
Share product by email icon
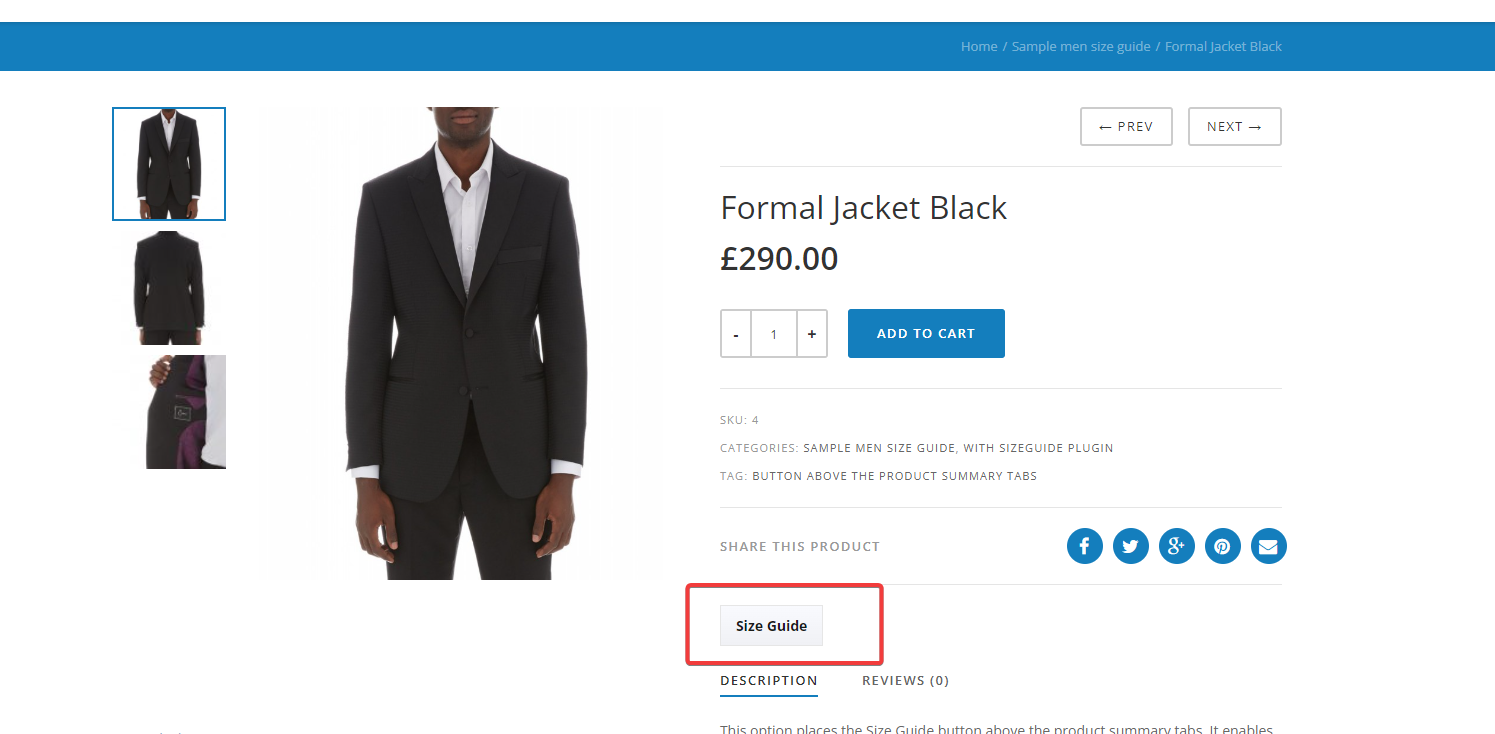pyautogui.click(x=1268, y=546)
